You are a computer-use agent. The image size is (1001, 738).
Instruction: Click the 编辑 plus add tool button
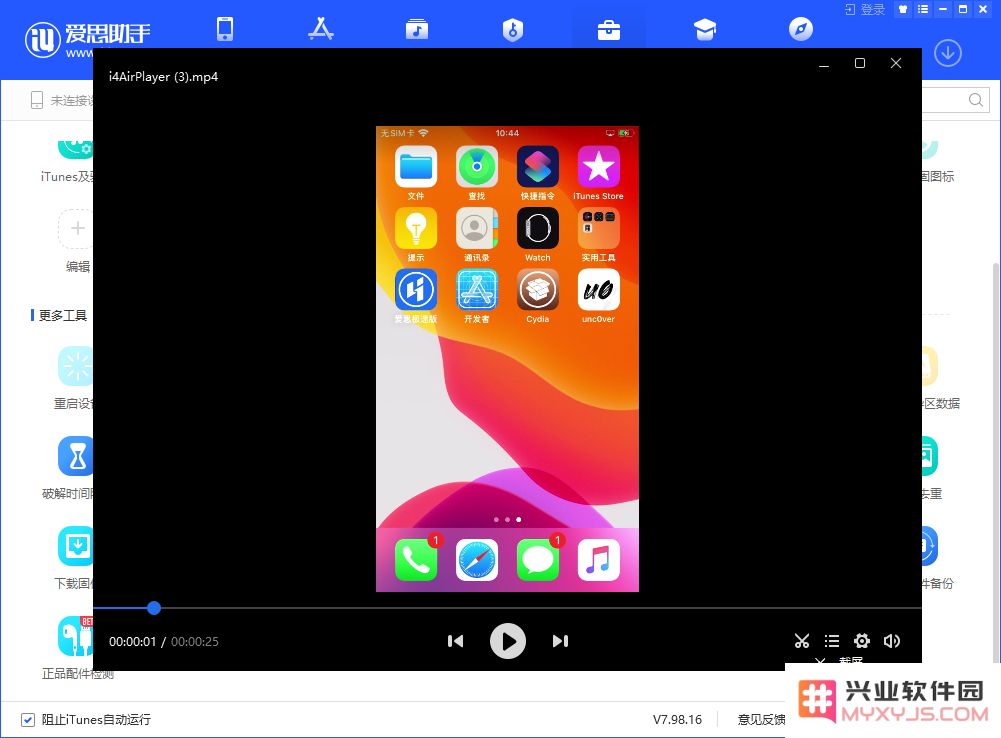tap(77, 229)
